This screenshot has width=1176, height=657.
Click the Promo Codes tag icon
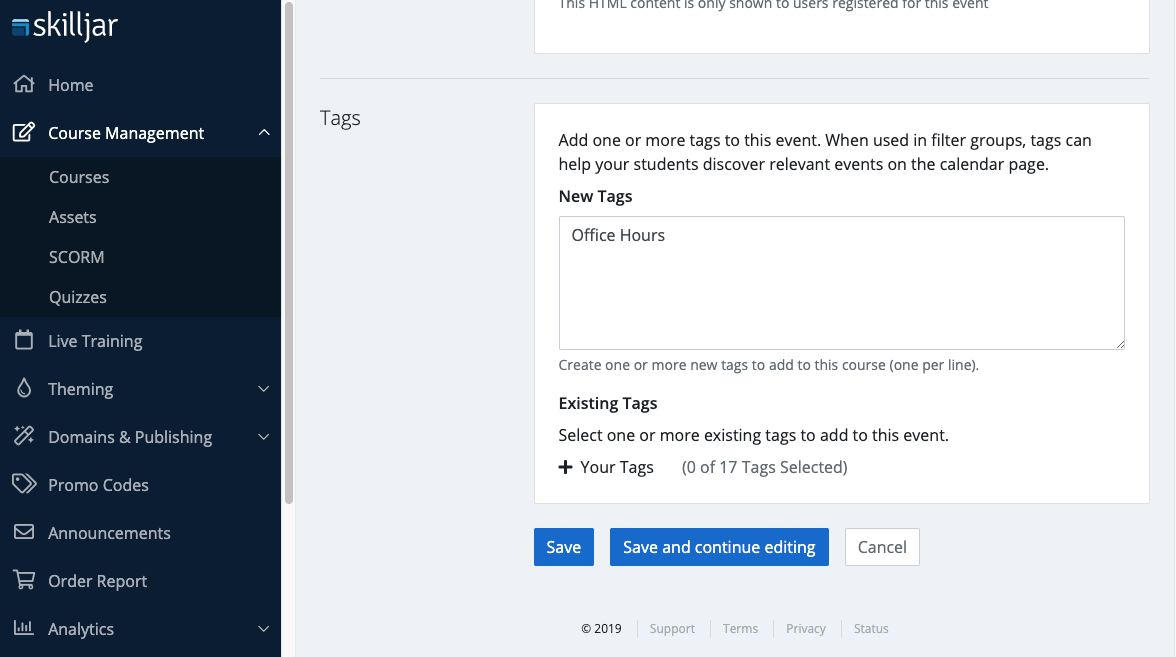24,485
